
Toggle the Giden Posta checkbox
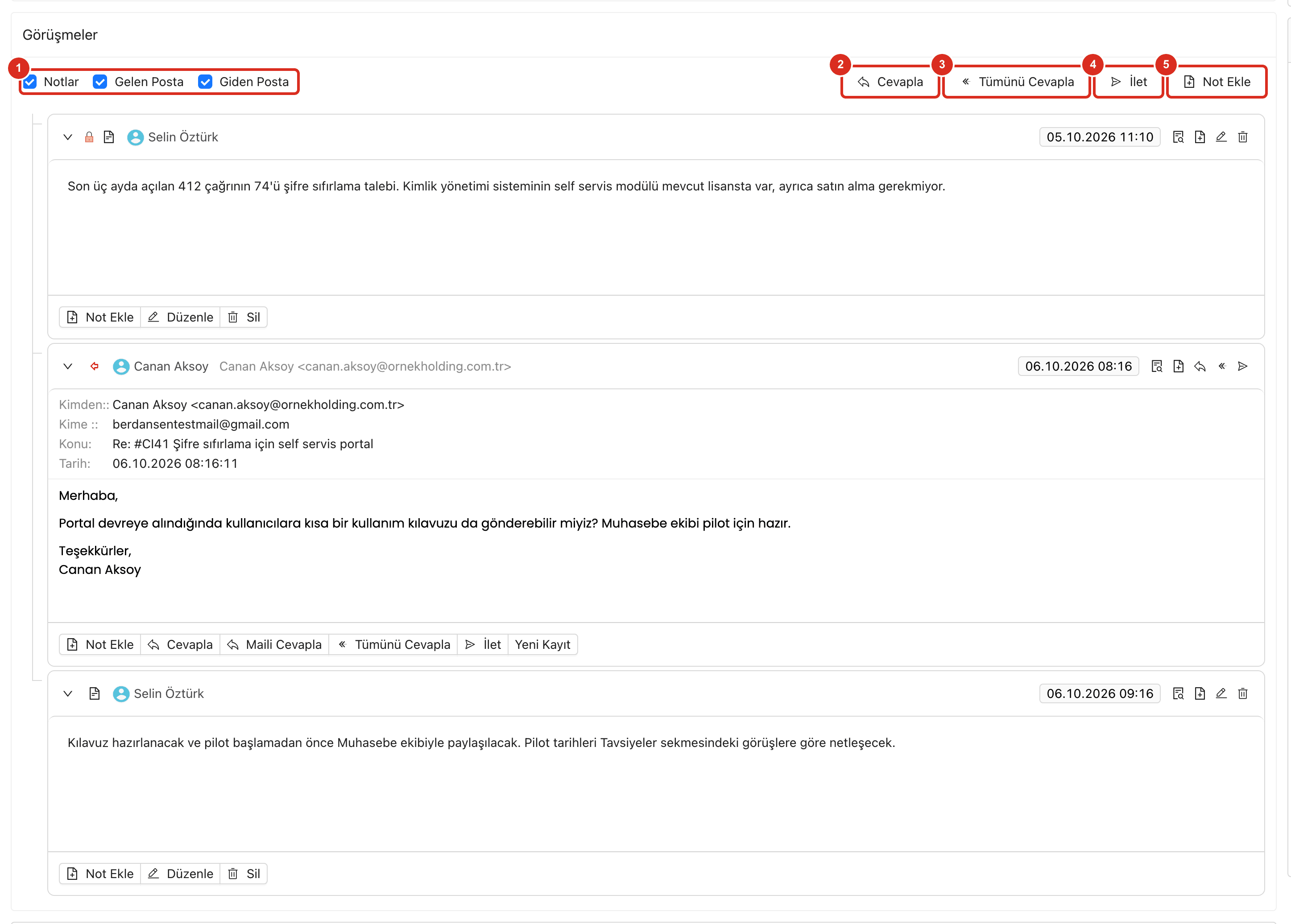point(206,82)
